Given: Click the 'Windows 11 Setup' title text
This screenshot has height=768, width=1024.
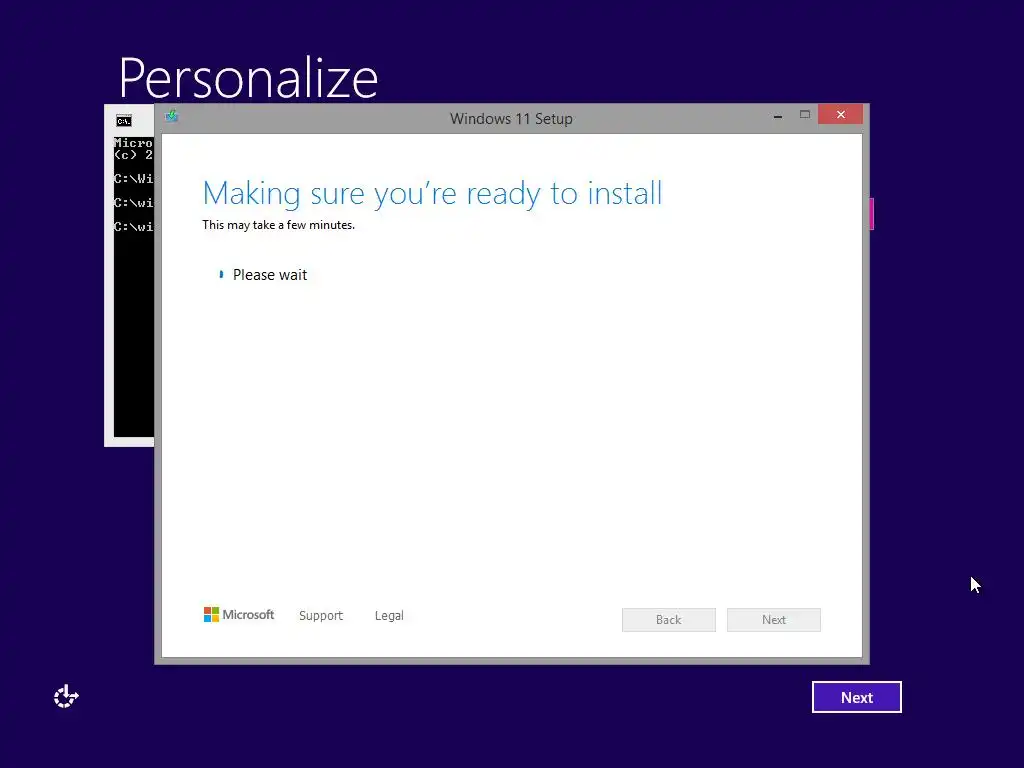Looking at the screenshot, I should (511, 119).
